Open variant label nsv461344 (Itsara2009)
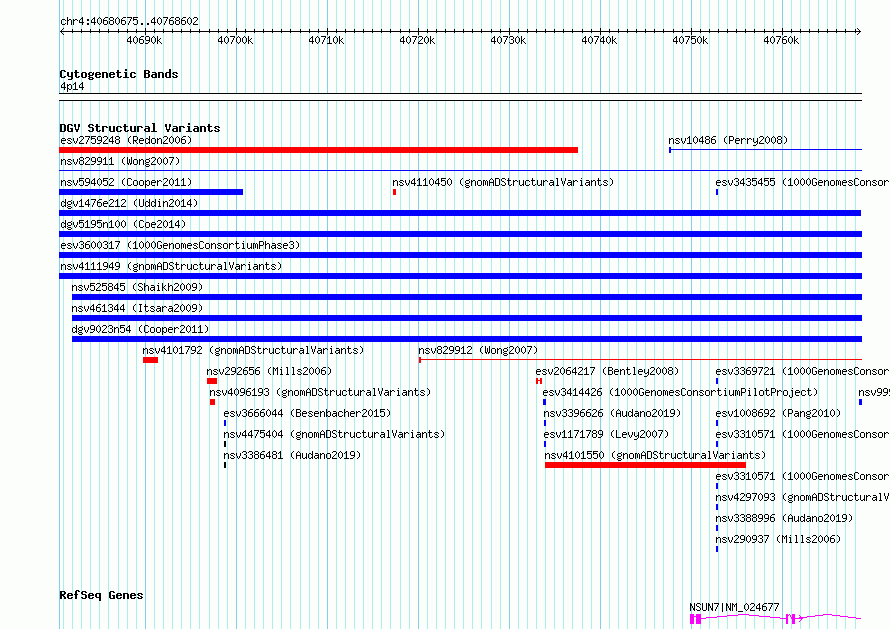This screenshot has height=629, width=890. [x=137, y=308]
